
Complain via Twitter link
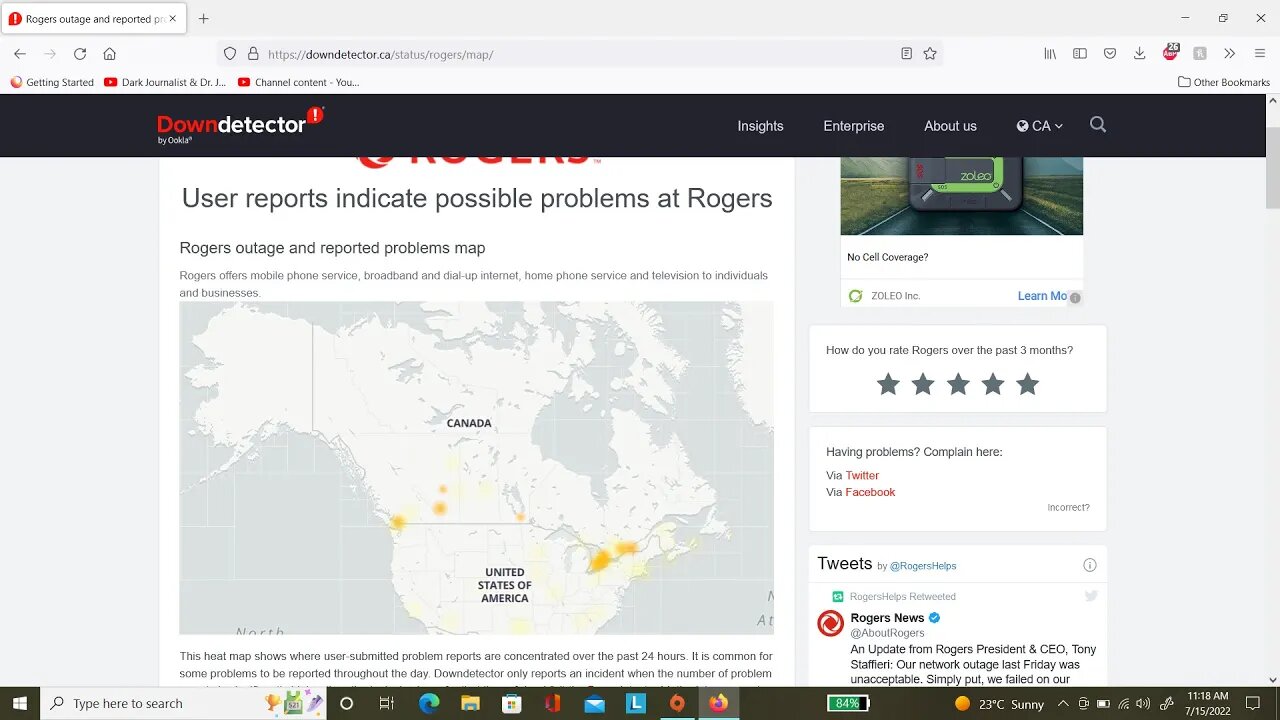[862, 475]
